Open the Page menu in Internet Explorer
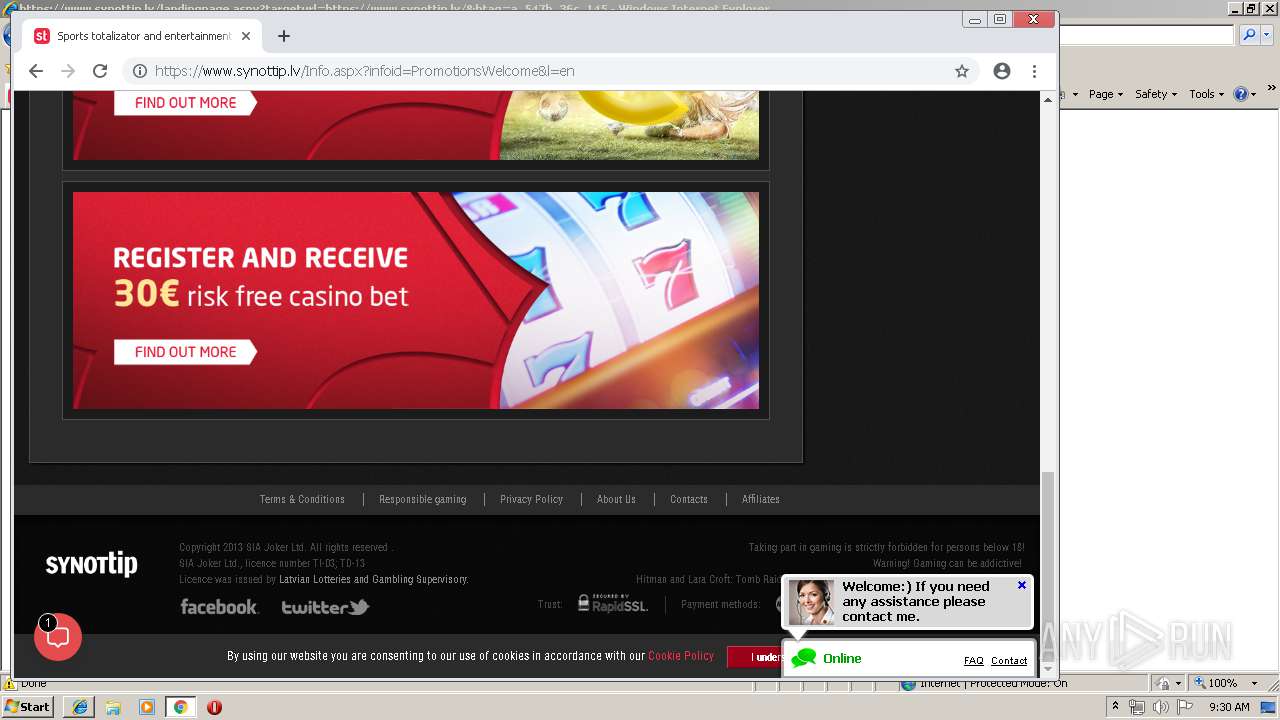1280x720 pixels. point(1106,94)
